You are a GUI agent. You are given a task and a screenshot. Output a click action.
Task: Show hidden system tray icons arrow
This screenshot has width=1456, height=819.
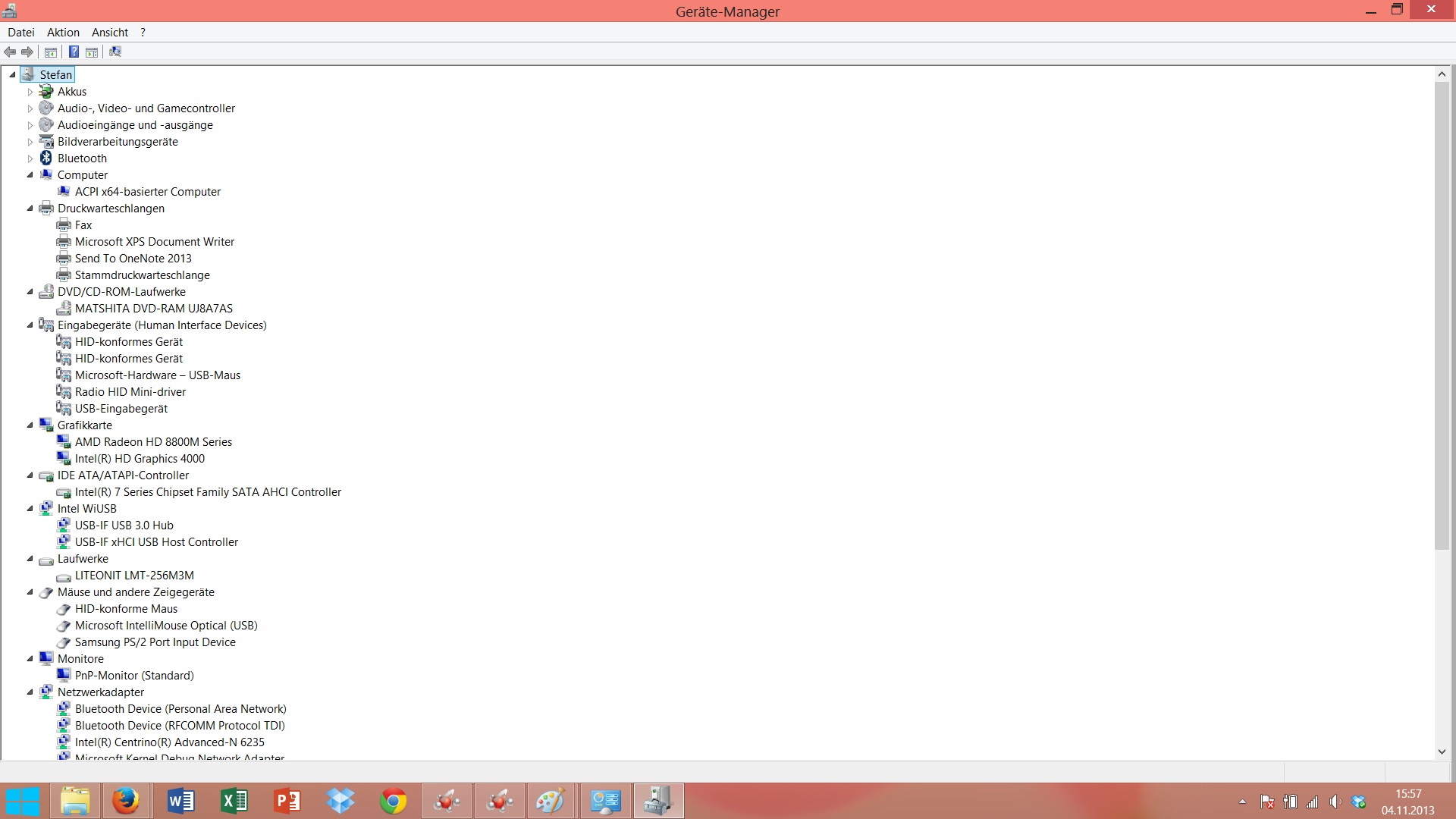click(x=1242, y=802)
